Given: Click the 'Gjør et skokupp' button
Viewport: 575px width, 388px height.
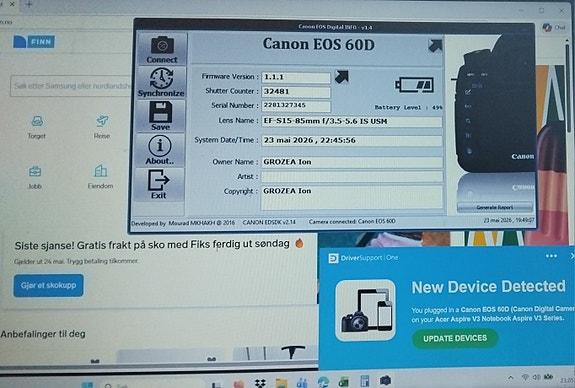Looking at the screenshot, I should coord(48,285).
